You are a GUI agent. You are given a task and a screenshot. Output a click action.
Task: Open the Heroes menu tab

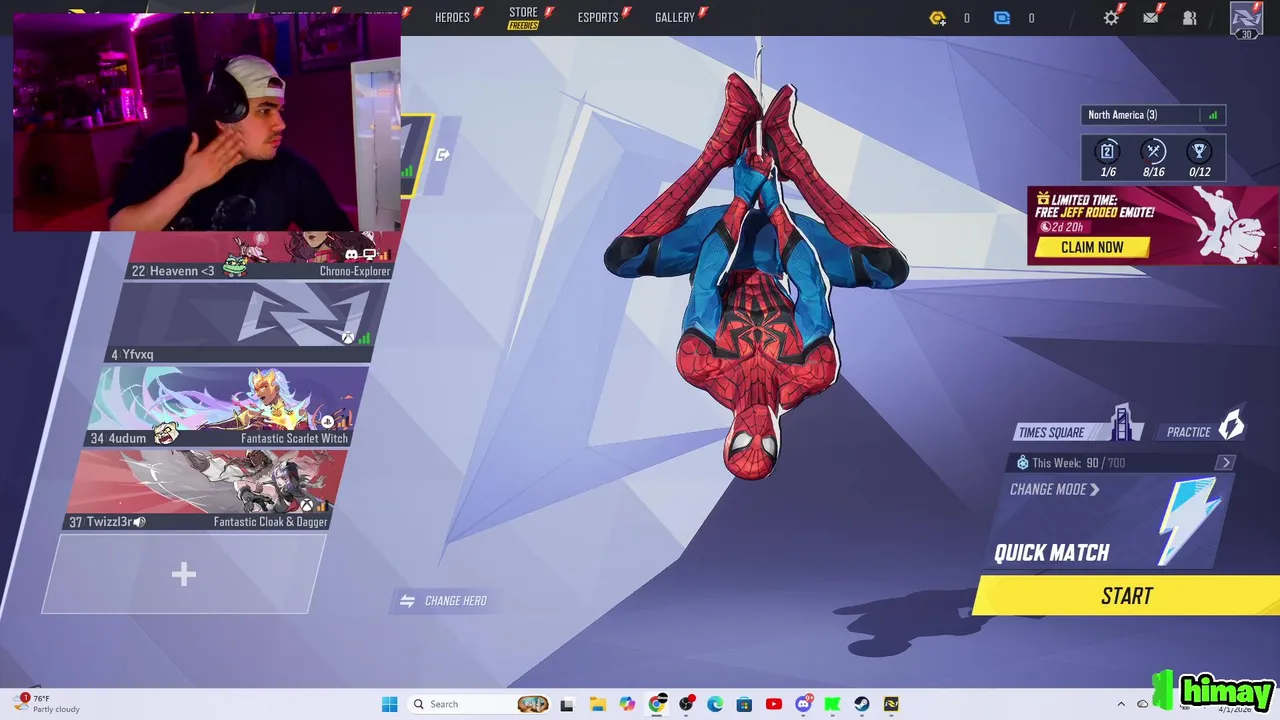click(x=452, y=17)
